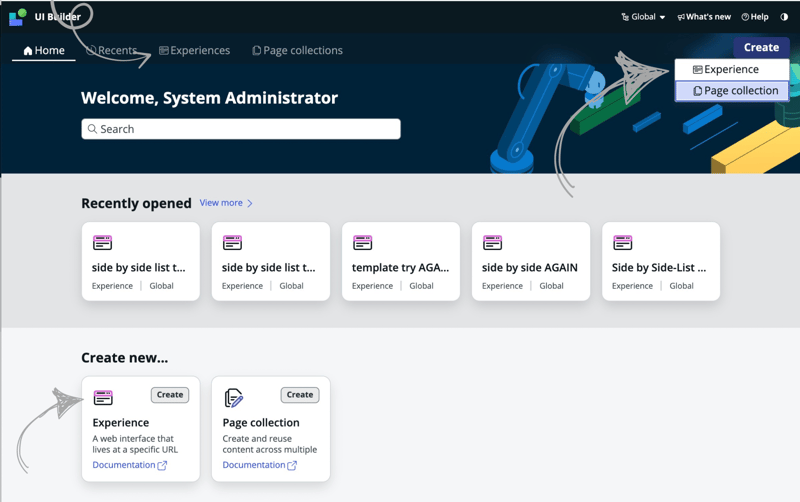Open the Global scope dropdown
This screenshot has height=502, width=800.
[x=643, y=17]
